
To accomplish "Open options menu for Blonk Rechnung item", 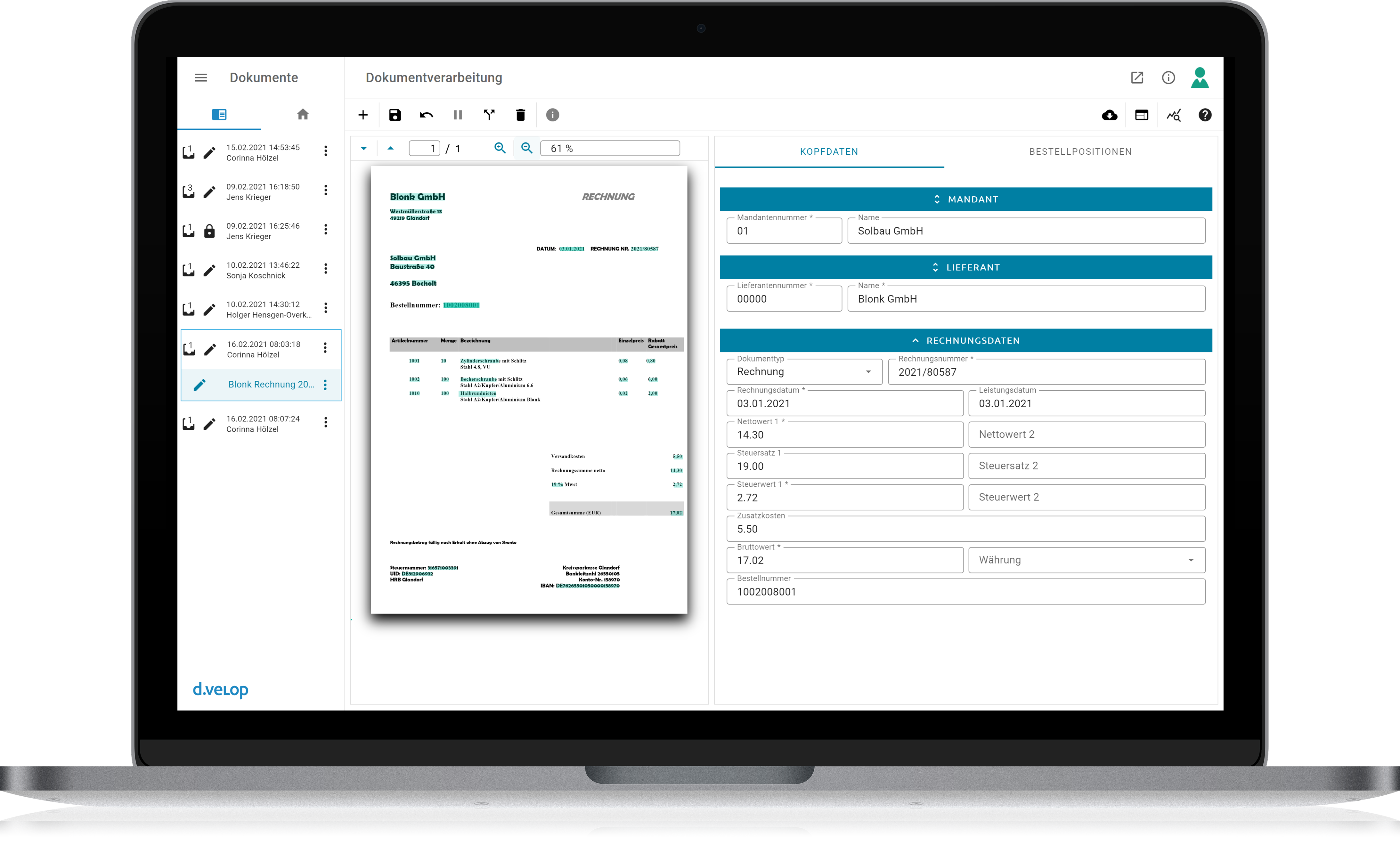I will [325, 385].
